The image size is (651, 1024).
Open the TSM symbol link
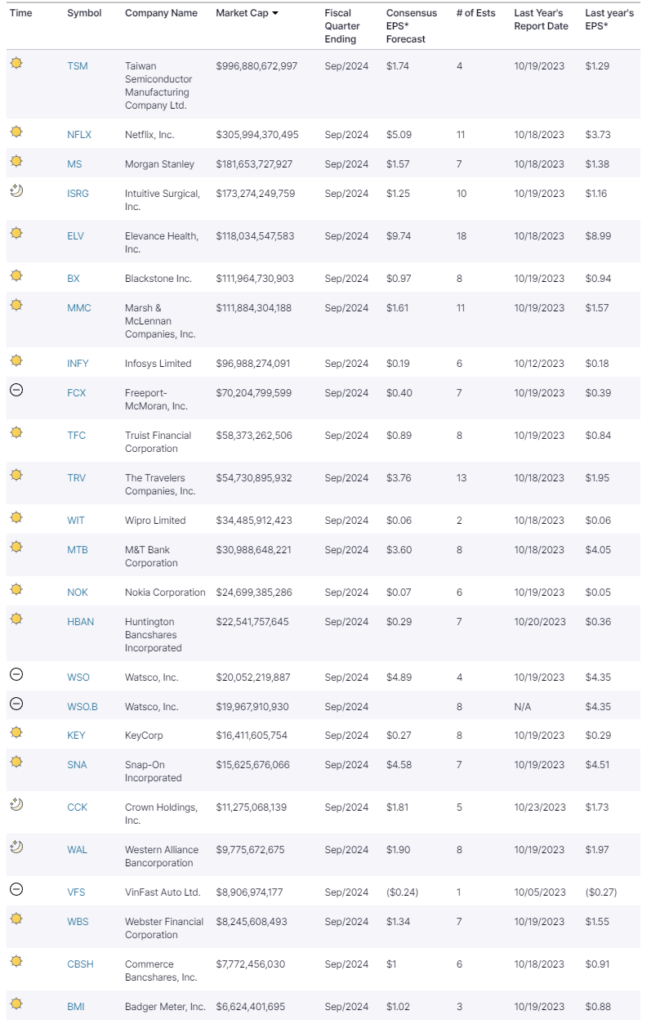(77, 66)
